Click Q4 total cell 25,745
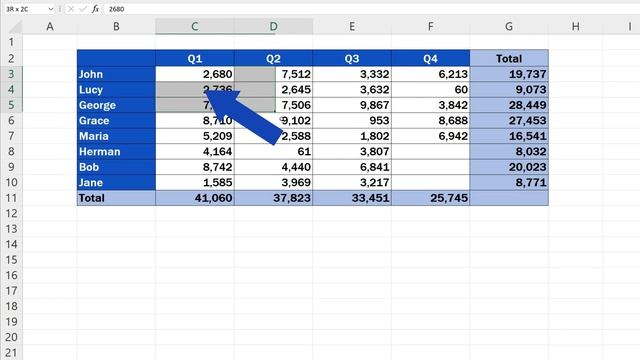 click(x=431, y=198)
